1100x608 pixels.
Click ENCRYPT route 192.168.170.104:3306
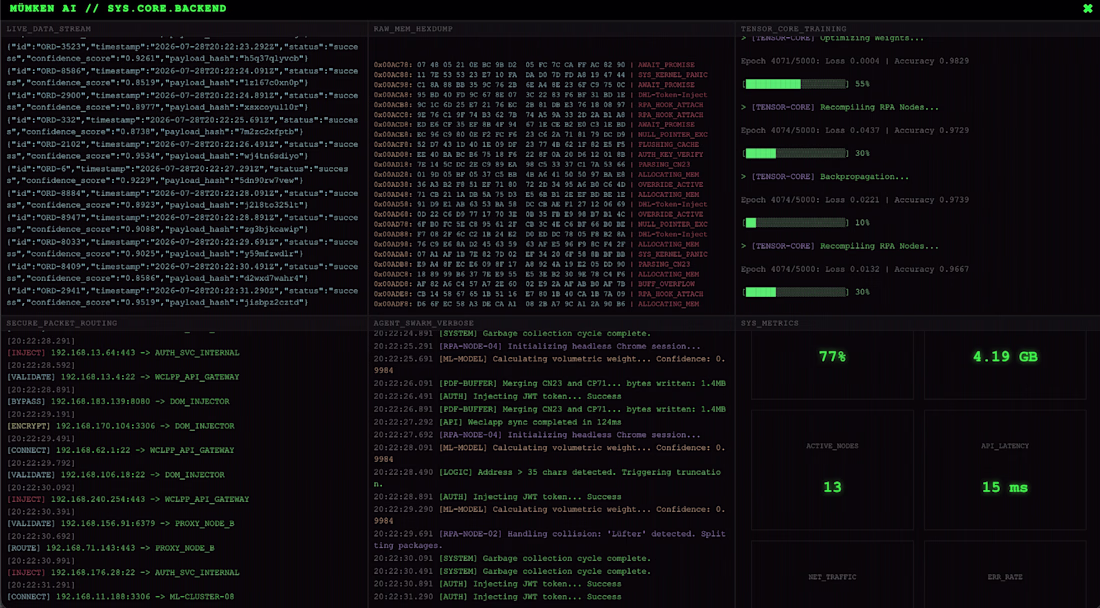(x=121, y=426)
